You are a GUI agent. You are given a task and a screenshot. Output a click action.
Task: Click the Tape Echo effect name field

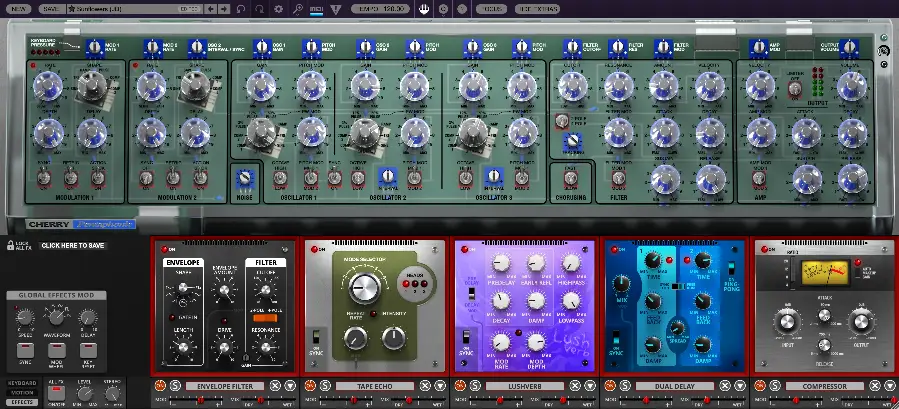tap(375, 386)
